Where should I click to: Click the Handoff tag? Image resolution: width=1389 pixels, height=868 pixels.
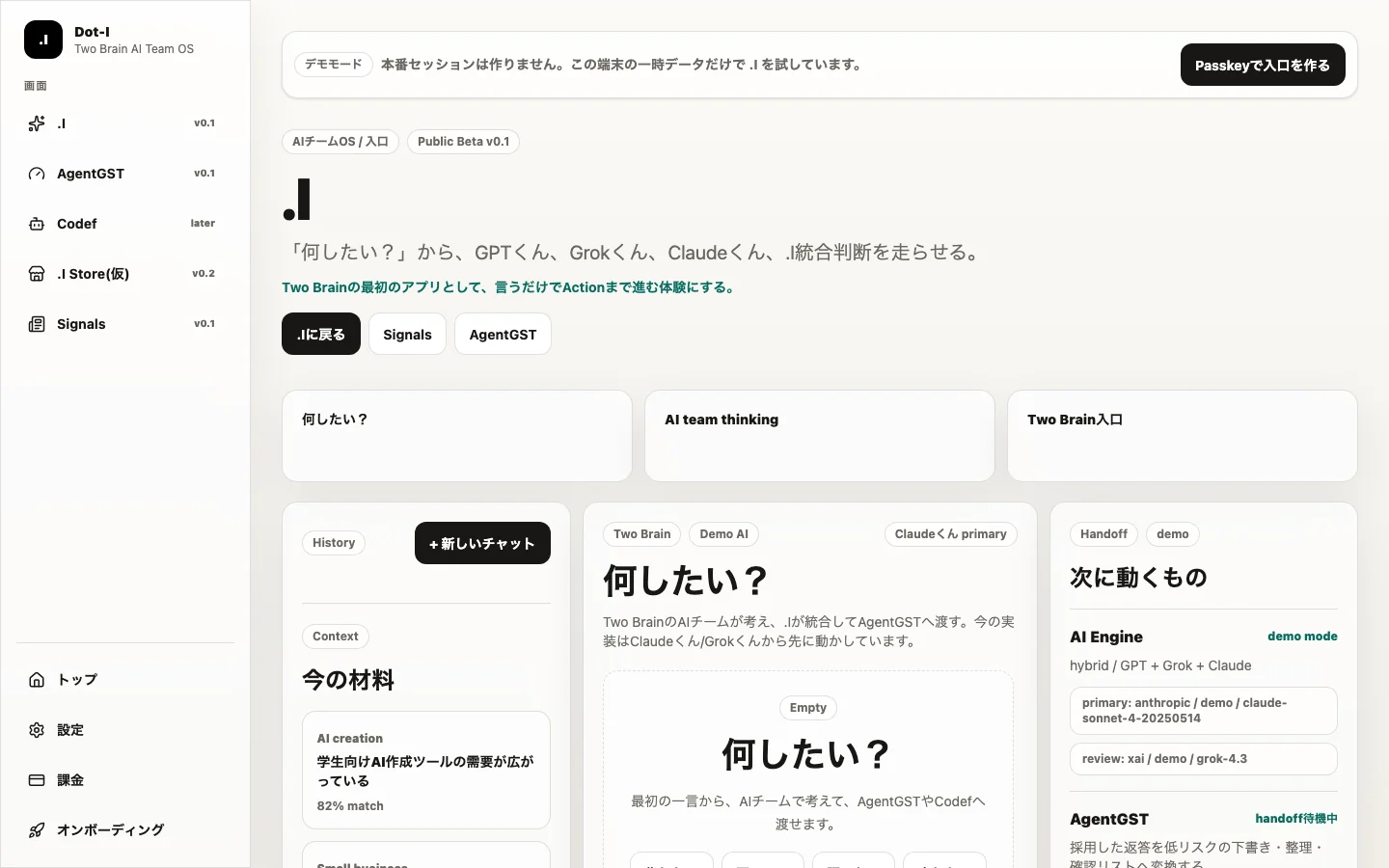1103,534
